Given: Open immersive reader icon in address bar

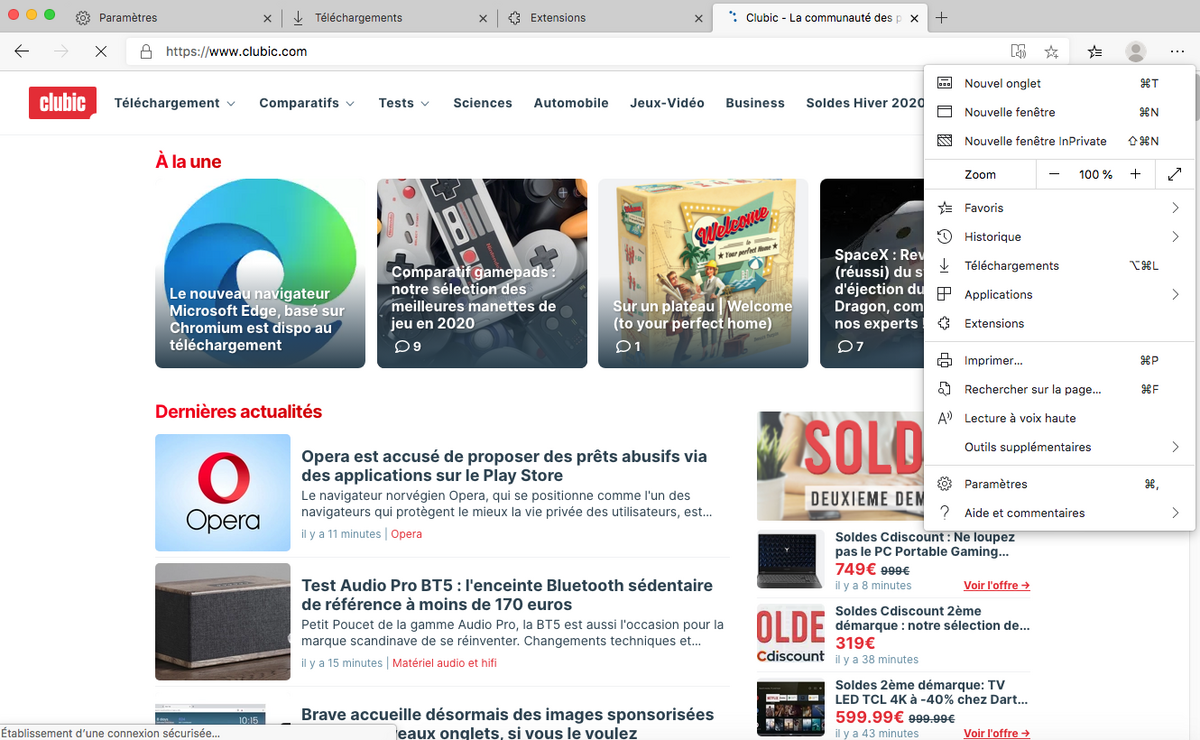Looking at the screenshot, I should pyautogui.click(x=1018, y=52).
